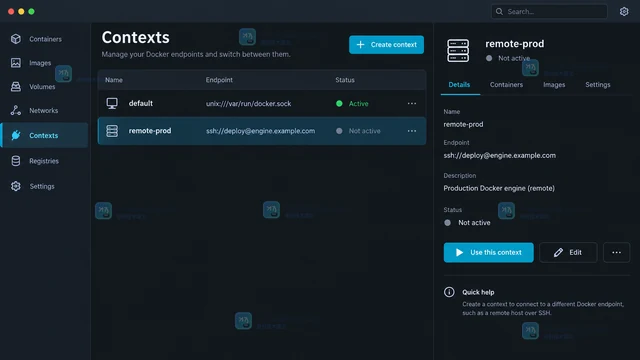The width and height of the screenshot is (640, 360).
Task: Click the pencil icon on Edit button
Action: tap(558, 252)
